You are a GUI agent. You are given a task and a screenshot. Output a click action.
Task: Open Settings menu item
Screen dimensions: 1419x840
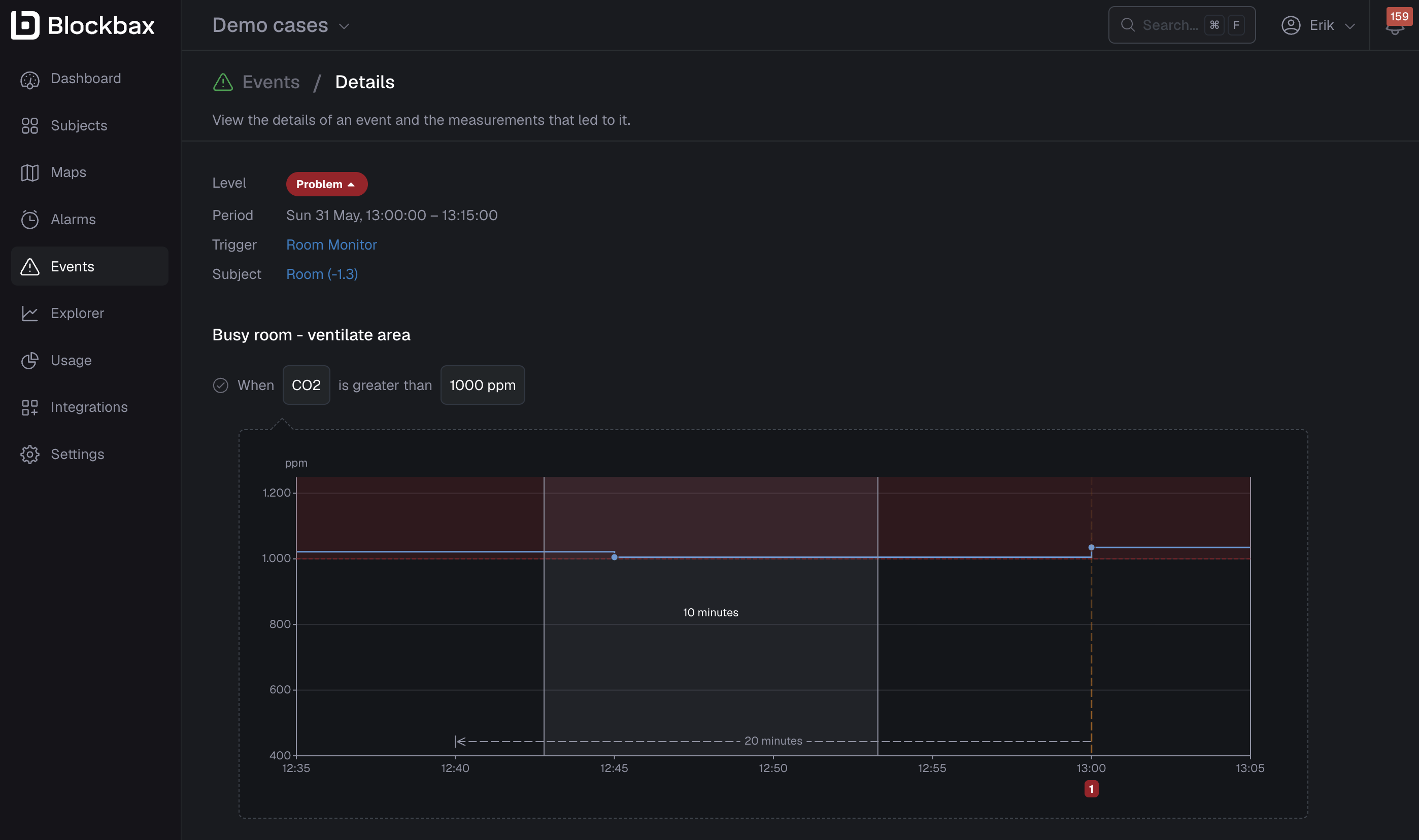coord(78,454)
